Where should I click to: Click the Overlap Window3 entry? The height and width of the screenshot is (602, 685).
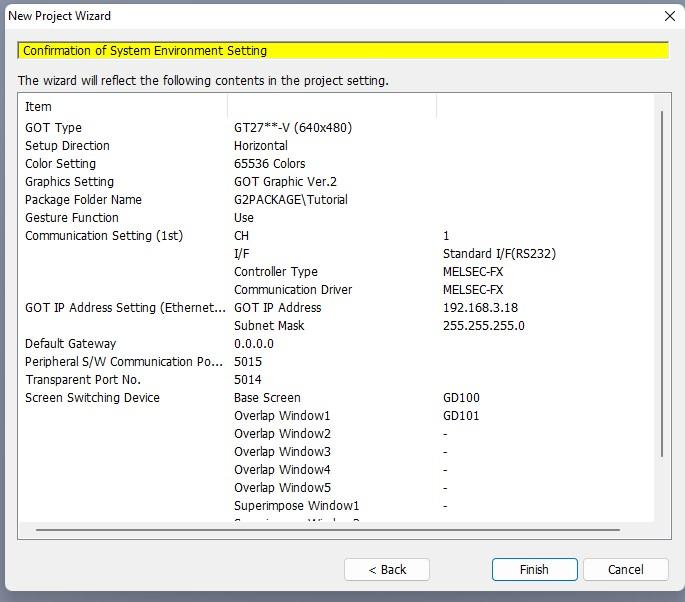[282, 451]
